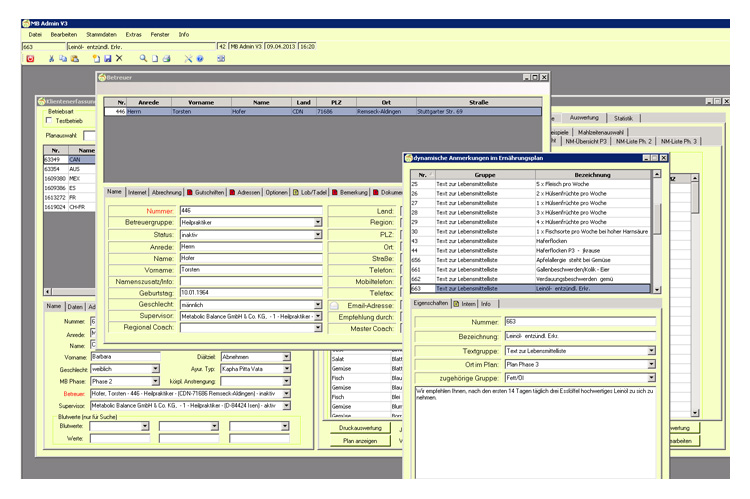Click the Cut scissors icon

point(51,59)
